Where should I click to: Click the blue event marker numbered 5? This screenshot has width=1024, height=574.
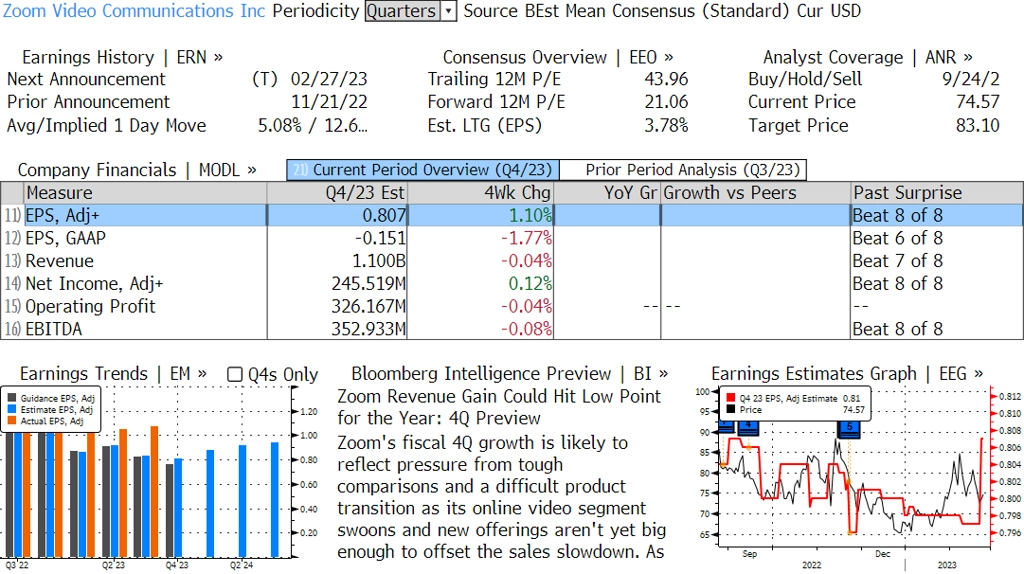coord(849,428)
